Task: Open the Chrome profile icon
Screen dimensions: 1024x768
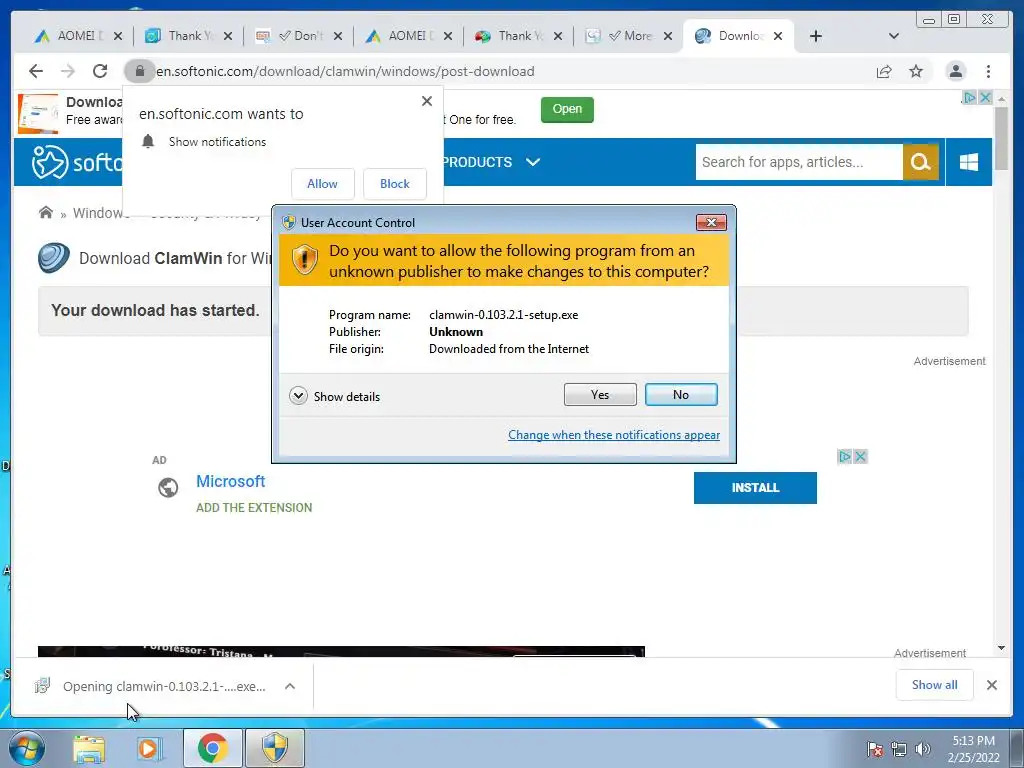Action: click(x=955, y=71)
